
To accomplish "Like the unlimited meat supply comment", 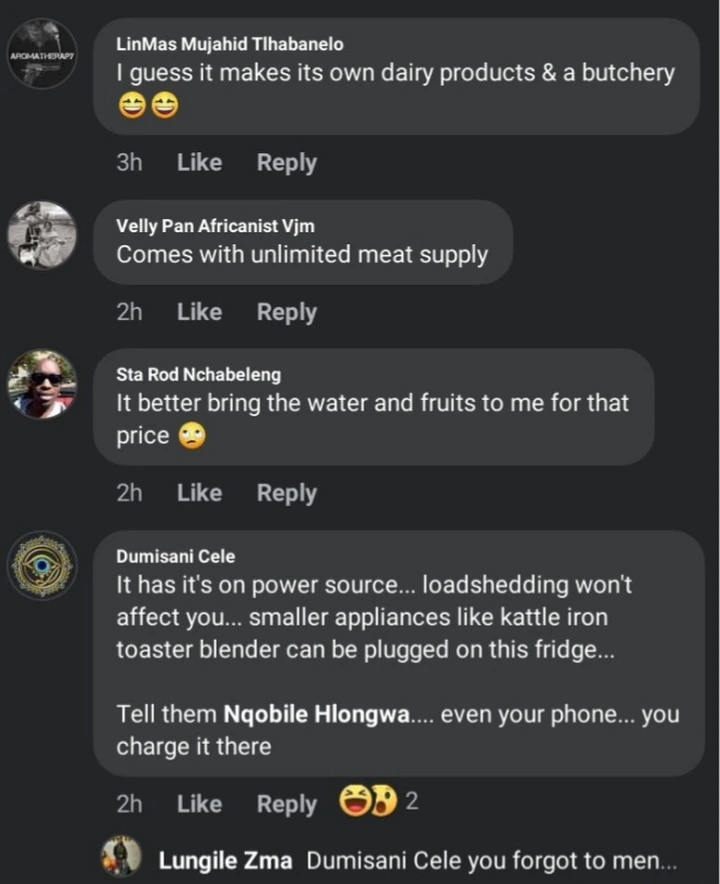I will click(200, 312).
